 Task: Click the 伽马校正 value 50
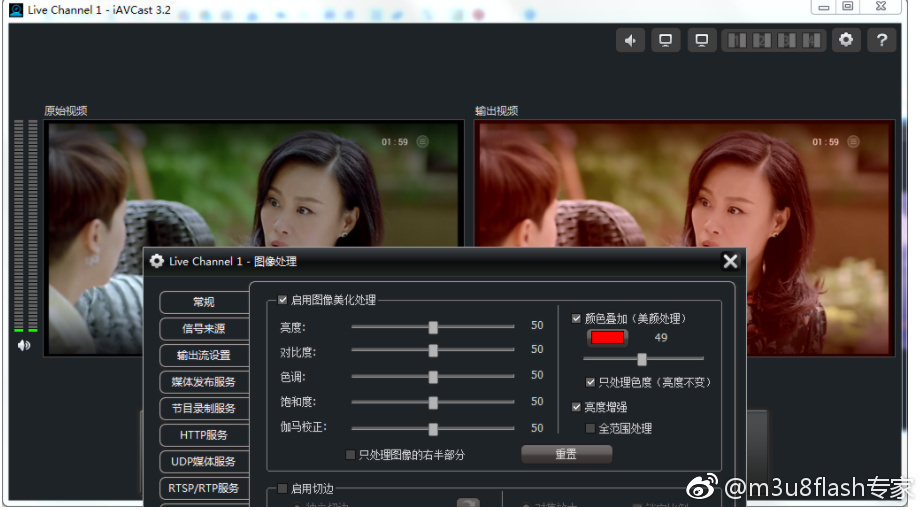537,428
